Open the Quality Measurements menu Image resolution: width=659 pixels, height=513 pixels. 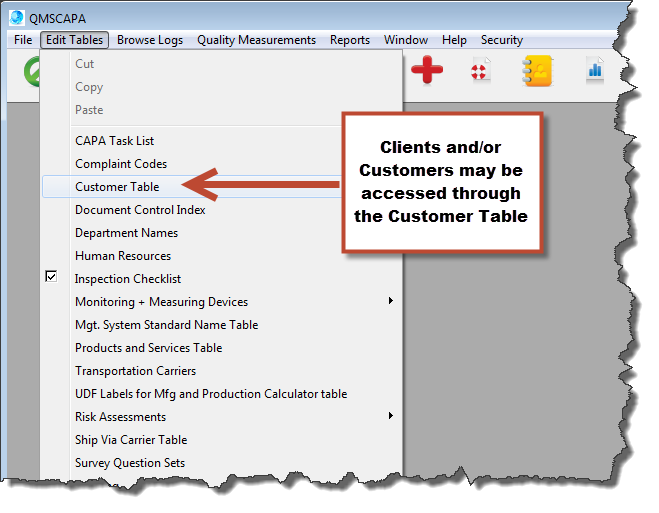coord(256,40)
